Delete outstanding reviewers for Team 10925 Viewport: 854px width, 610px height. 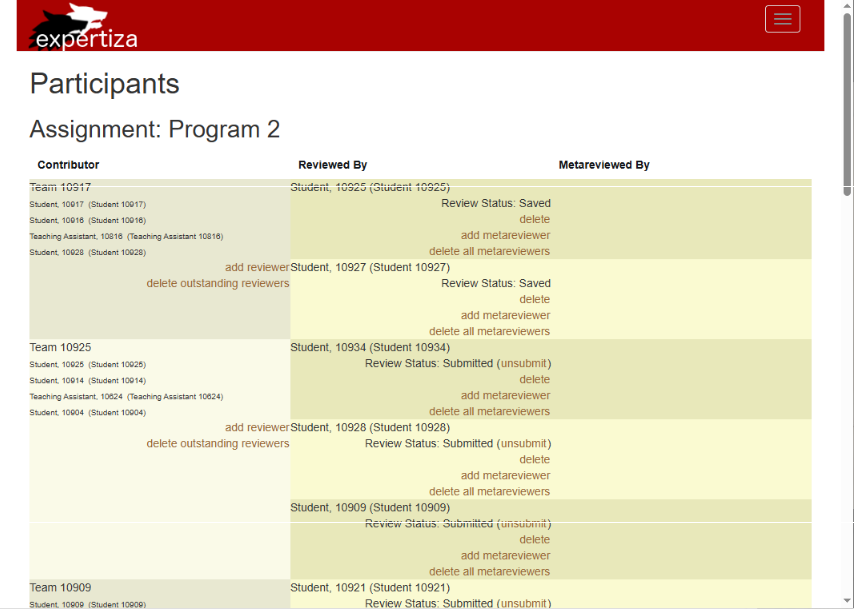tap(218, 443)
